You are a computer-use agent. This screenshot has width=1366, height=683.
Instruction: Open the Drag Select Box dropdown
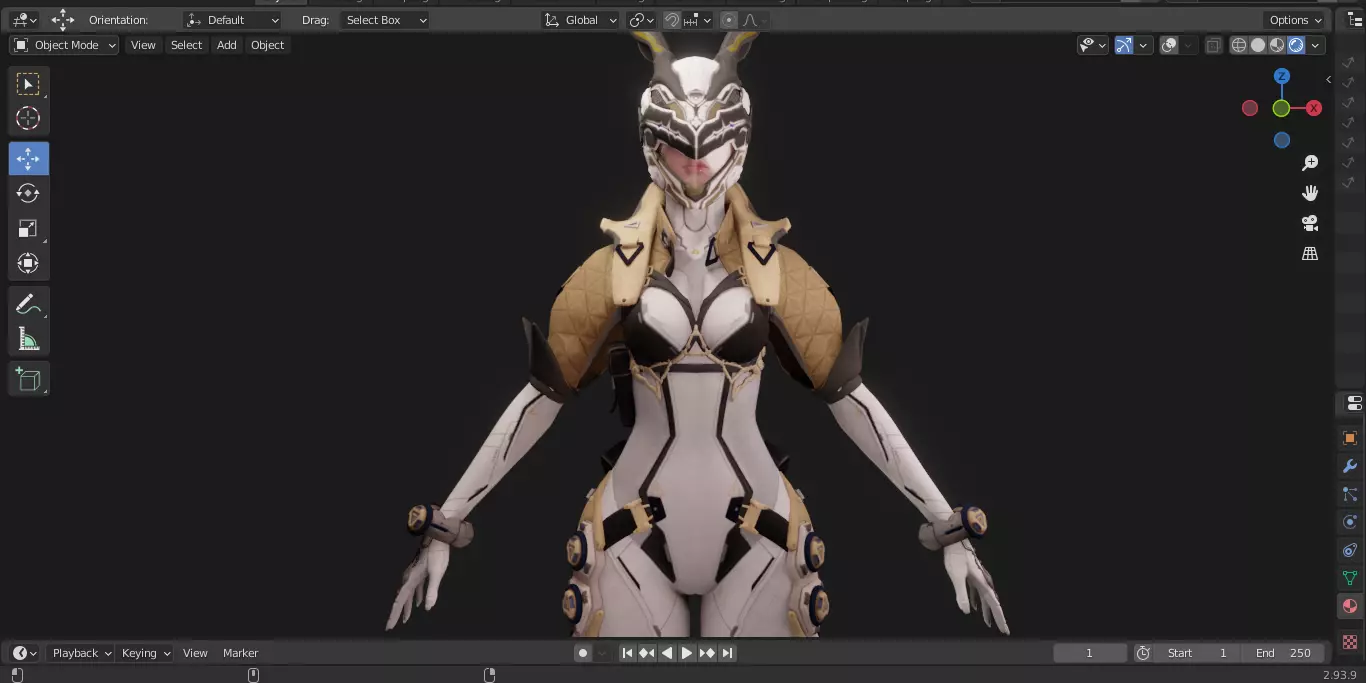click(x=385, y=20)
